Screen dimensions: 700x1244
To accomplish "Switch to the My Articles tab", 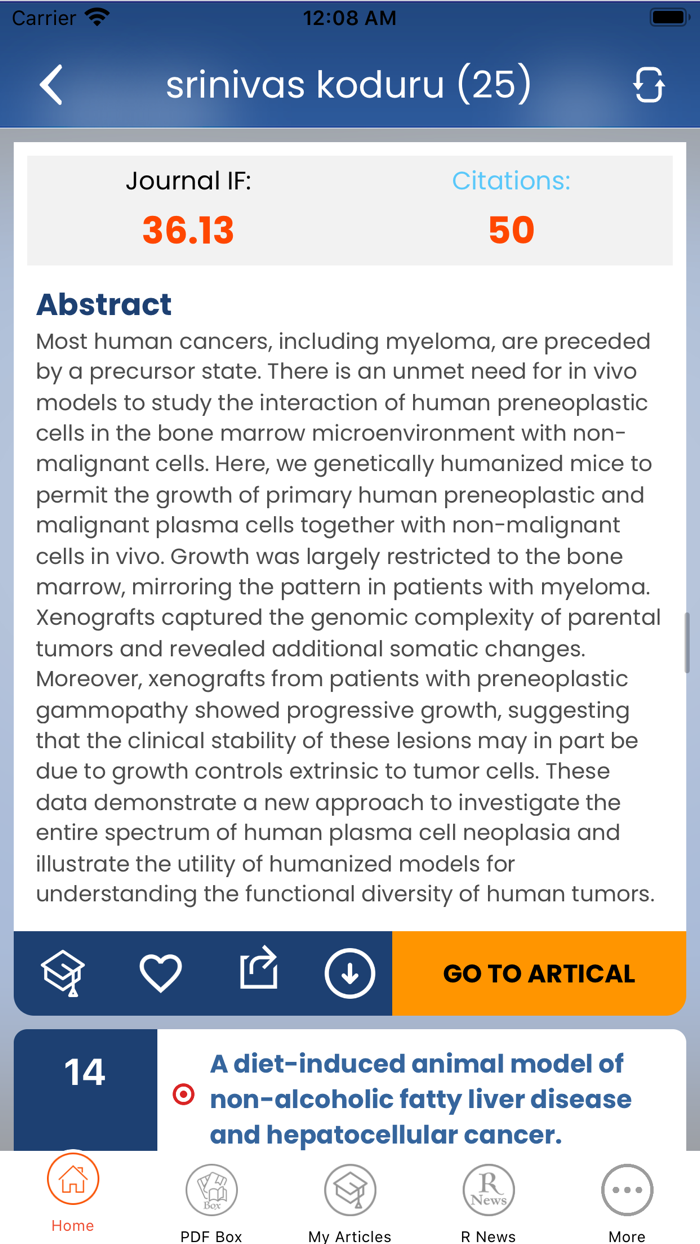I will coord(349,1196).
